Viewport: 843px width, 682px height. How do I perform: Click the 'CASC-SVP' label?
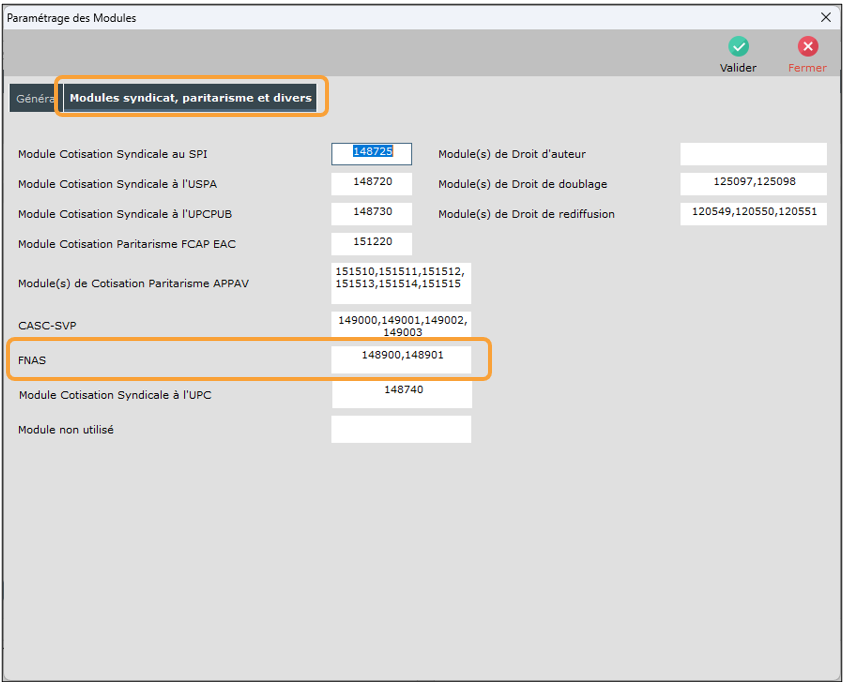point(47,326)
